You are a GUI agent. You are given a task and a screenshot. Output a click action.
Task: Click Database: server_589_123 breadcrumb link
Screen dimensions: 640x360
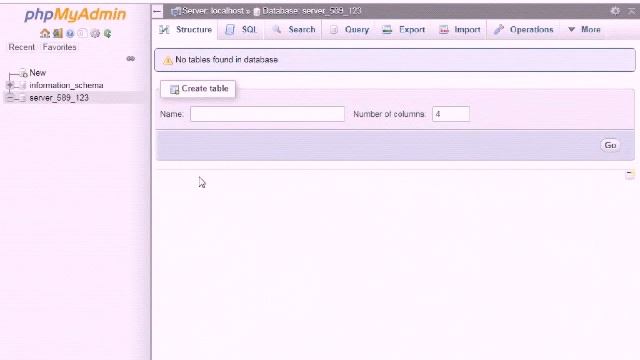pyautogui.click(x=312, y=11)
